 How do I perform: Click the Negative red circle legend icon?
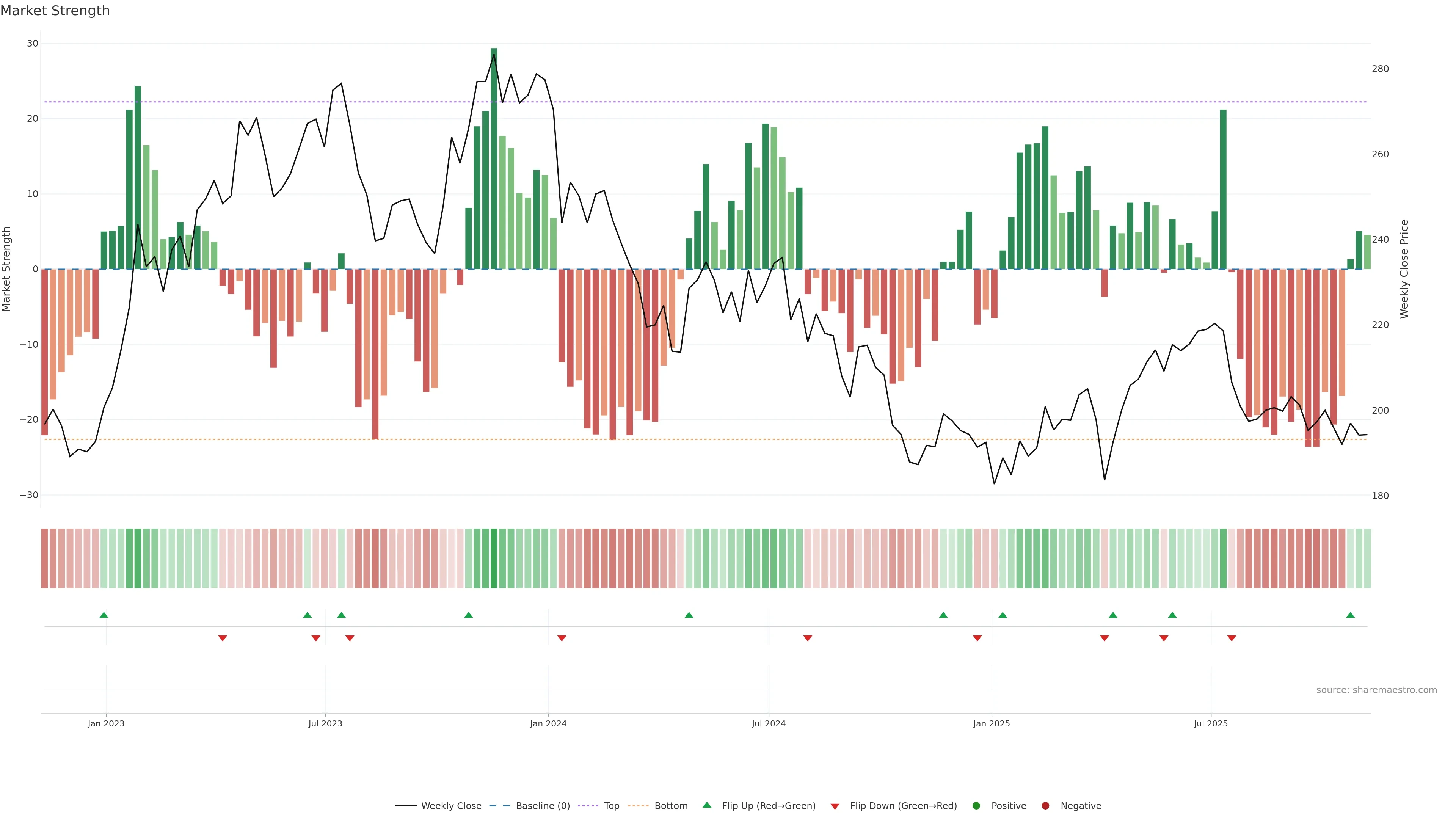(1045, 806)
